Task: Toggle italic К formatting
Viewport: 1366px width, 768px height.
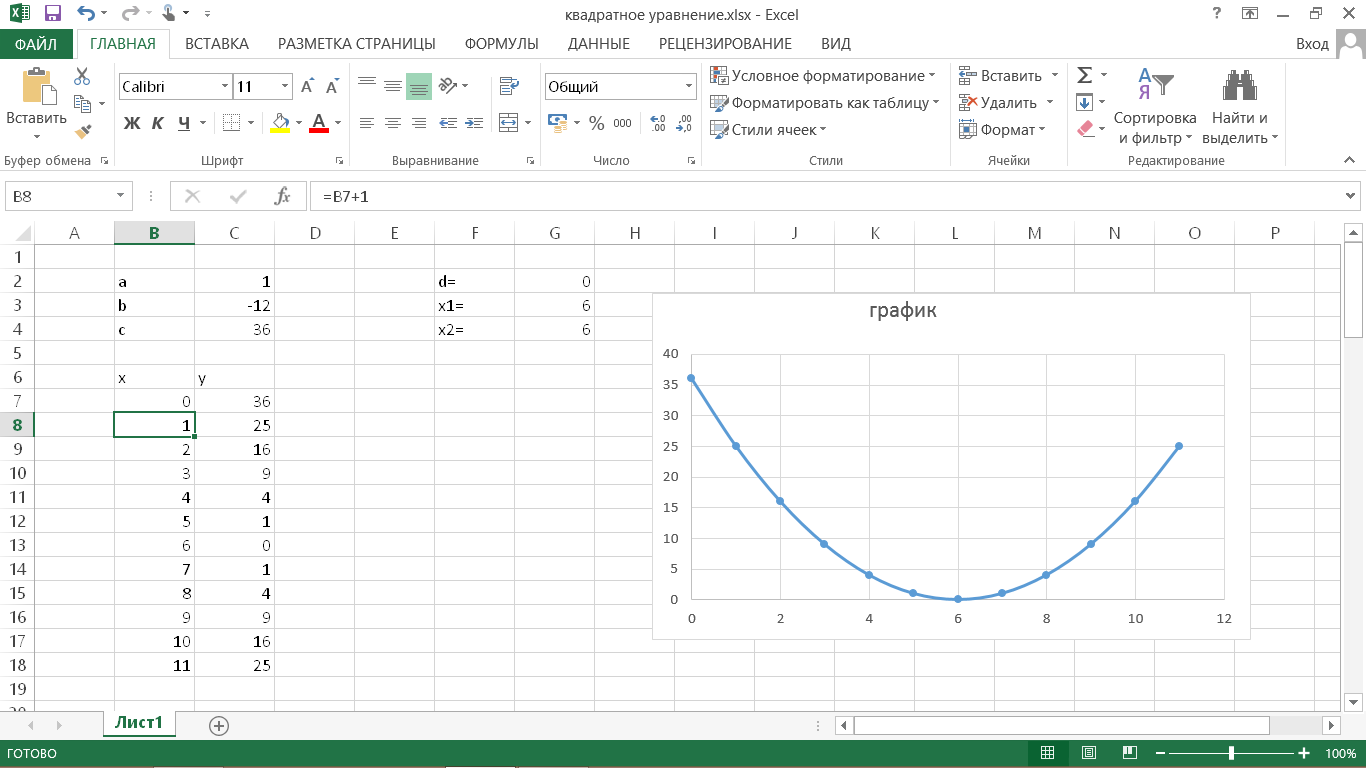Action: pos(157,123)
